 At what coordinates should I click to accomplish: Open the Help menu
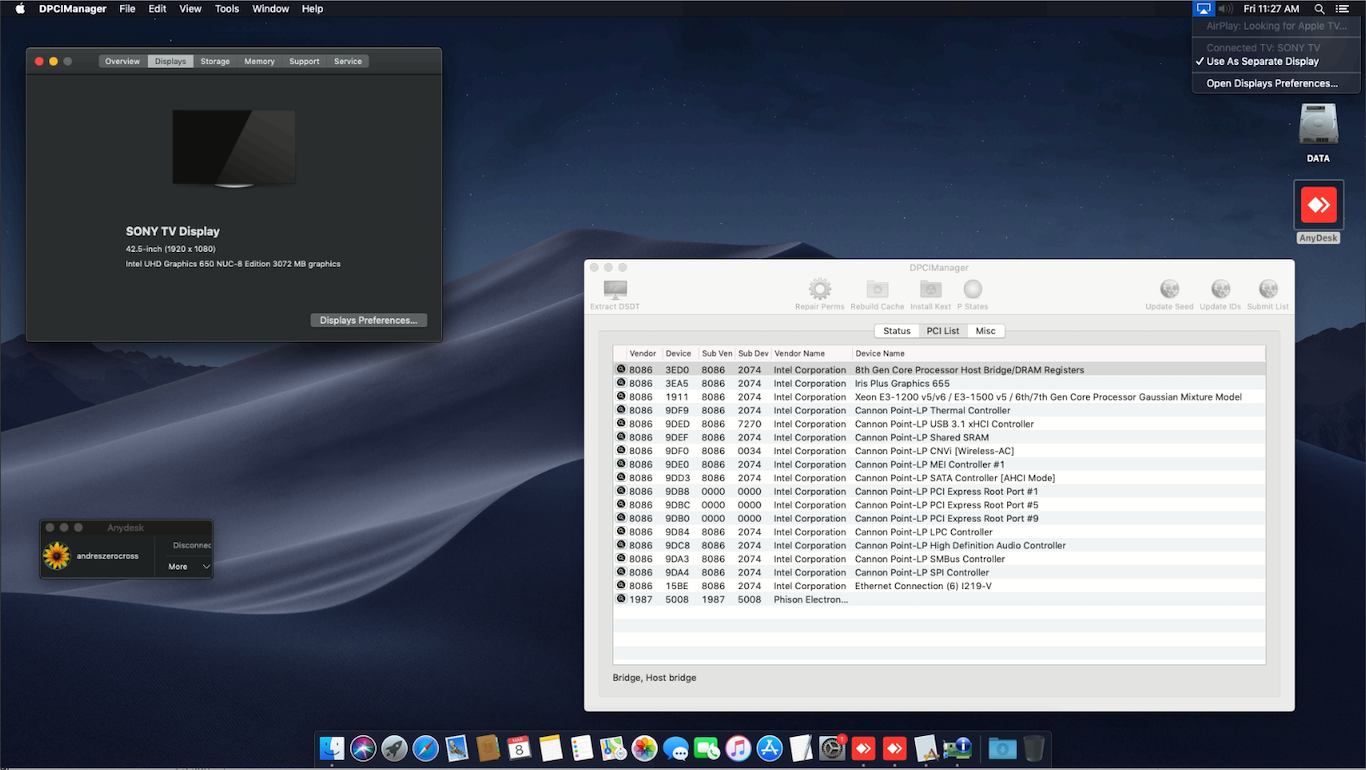tap(312, 8)
